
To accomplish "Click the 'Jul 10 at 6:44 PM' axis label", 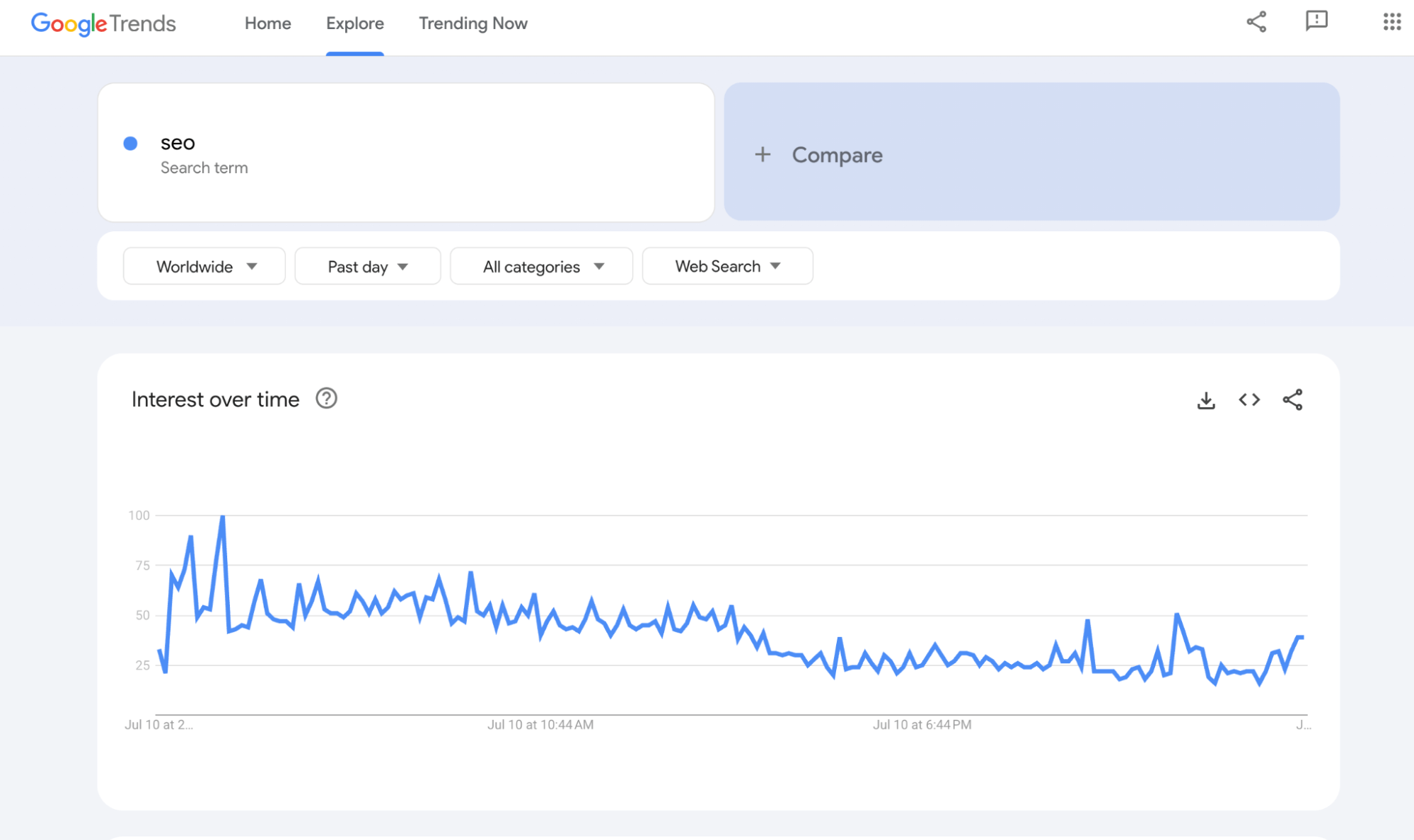I will click(x=922, y=725).
